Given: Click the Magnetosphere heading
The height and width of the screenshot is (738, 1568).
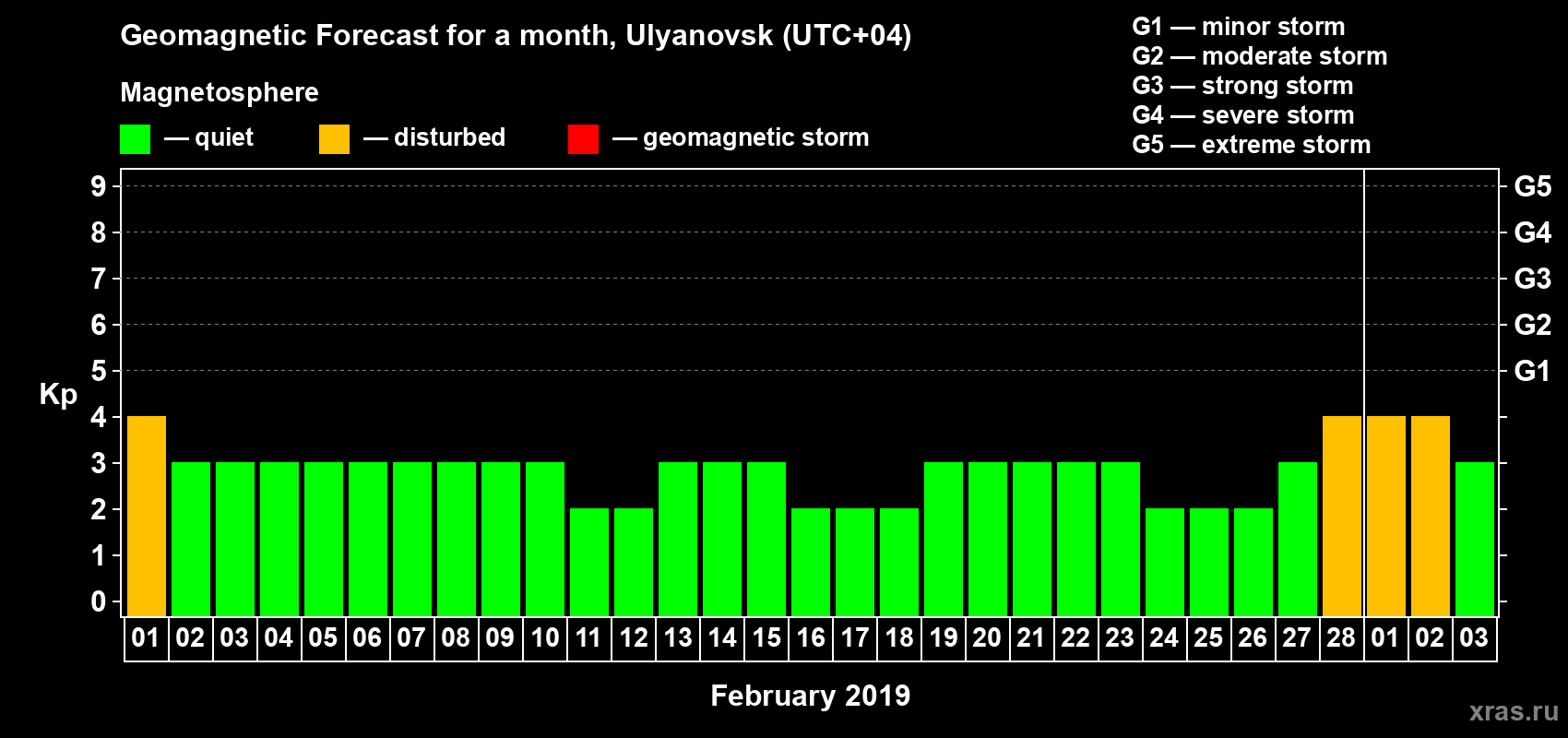Looking at the screenshot, I should [x=220, y=92].
